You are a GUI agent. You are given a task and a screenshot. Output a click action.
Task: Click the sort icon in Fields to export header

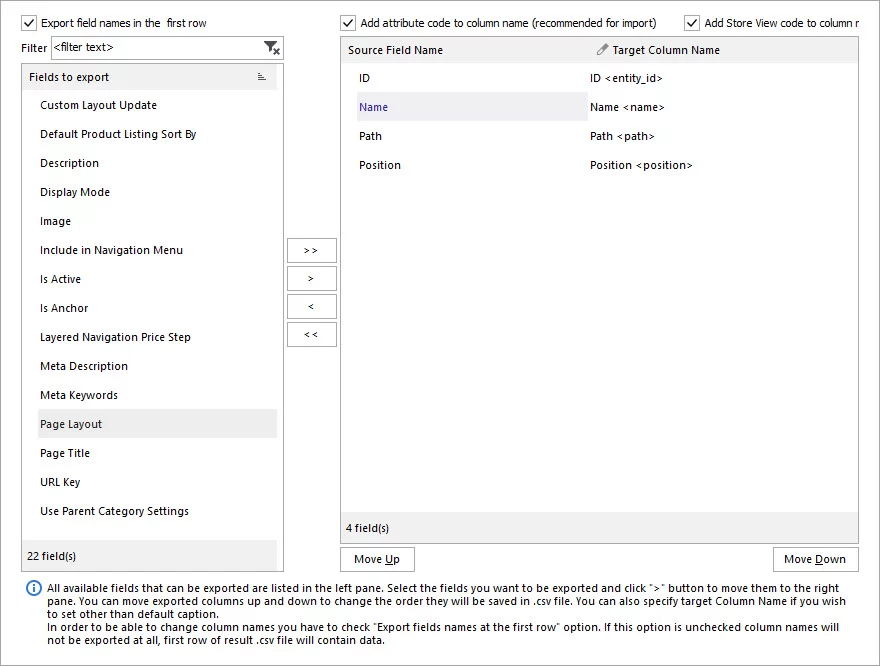(262, 77)
